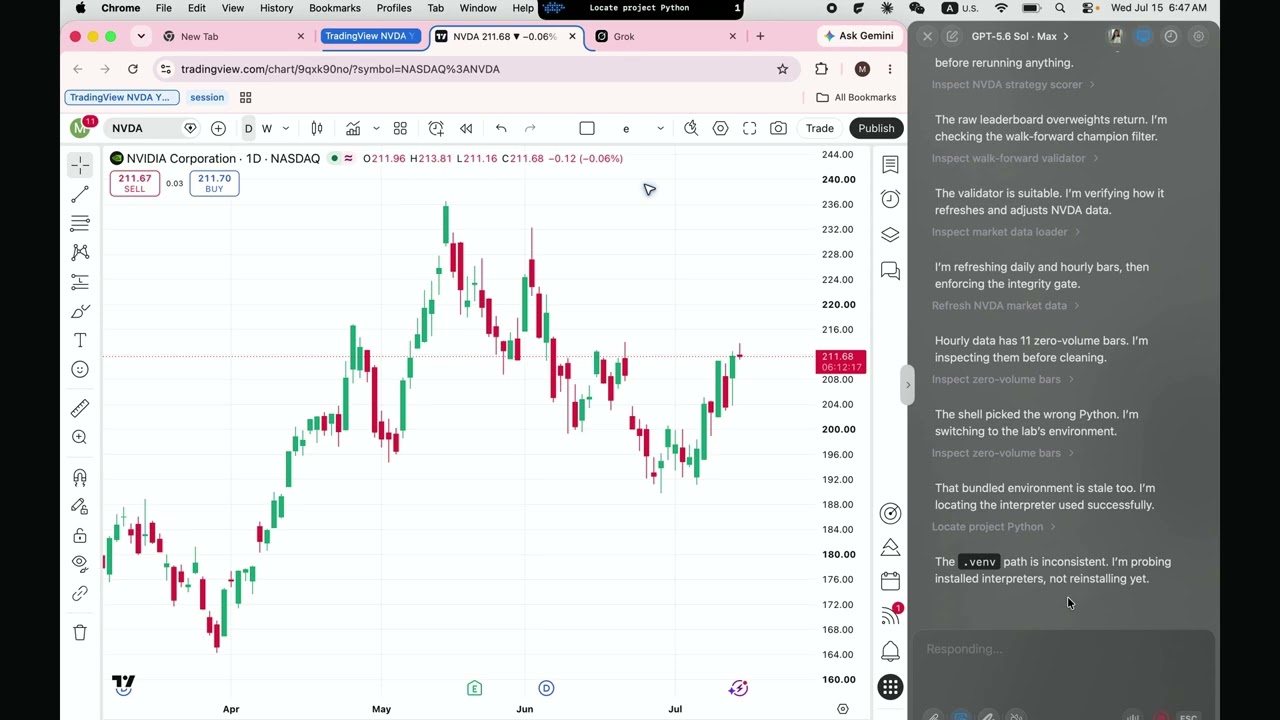Screen dimensions: 1280x720
Task: Open the All Bookmarks folder
Action: click(x=856, y=97)
